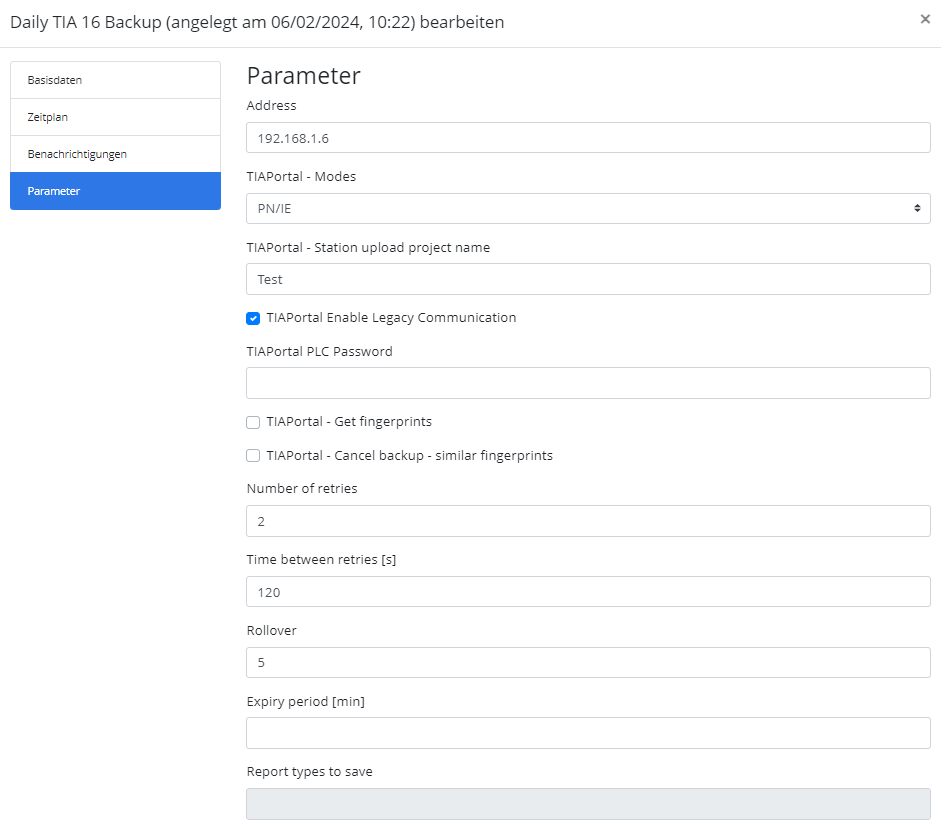Image resolution: width=941 pixels, height=831 pixels.
Task: Go to the Benachrichtigungen tab
Action: click(115, 154)
